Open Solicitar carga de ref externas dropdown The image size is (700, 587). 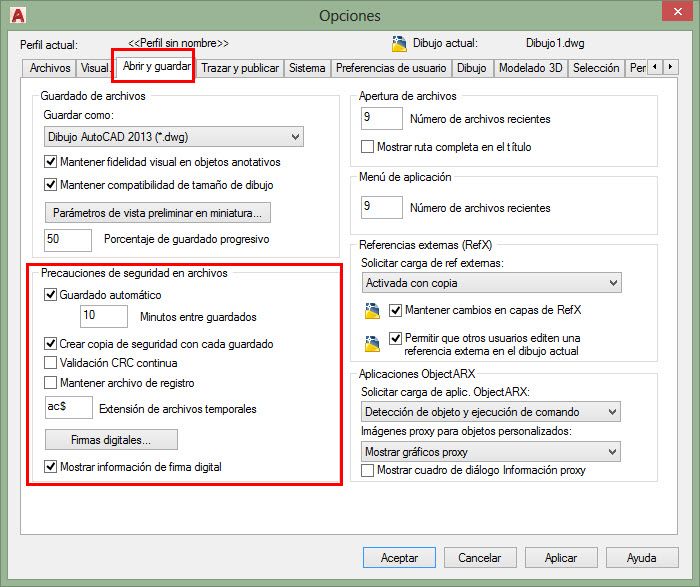pos(492,283)
